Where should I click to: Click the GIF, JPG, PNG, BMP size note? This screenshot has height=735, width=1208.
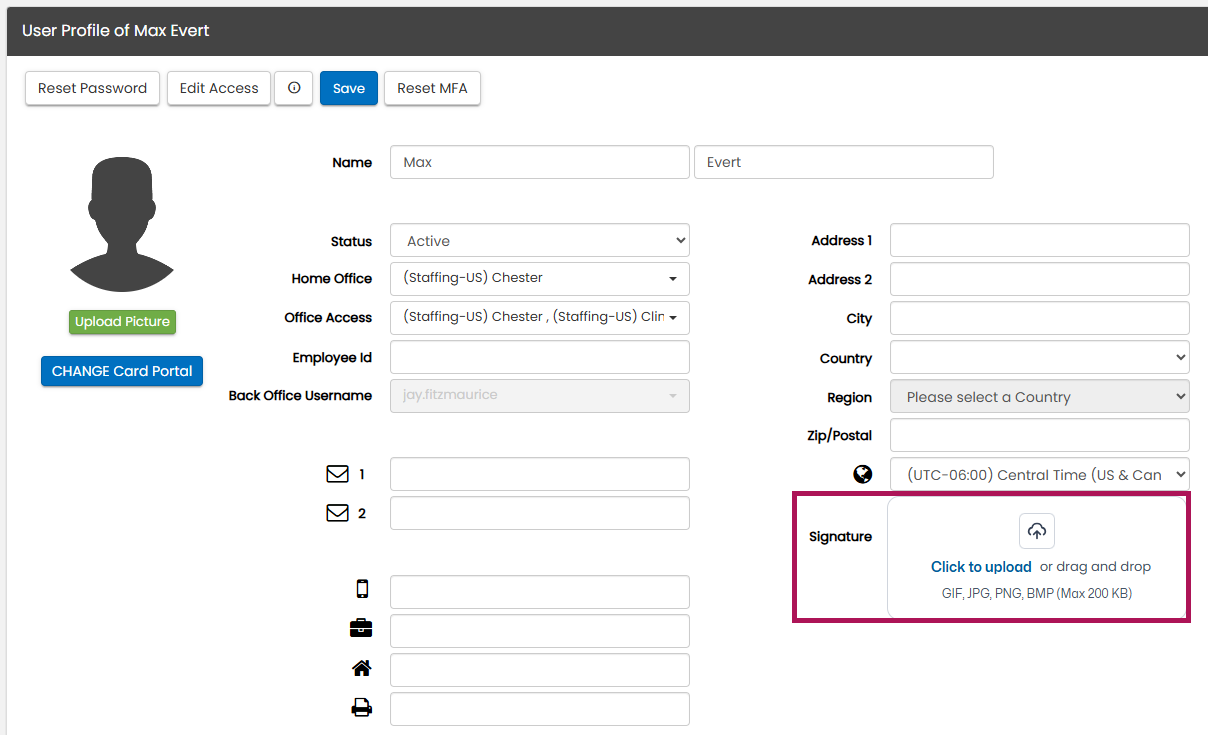tap(1037, 593)
